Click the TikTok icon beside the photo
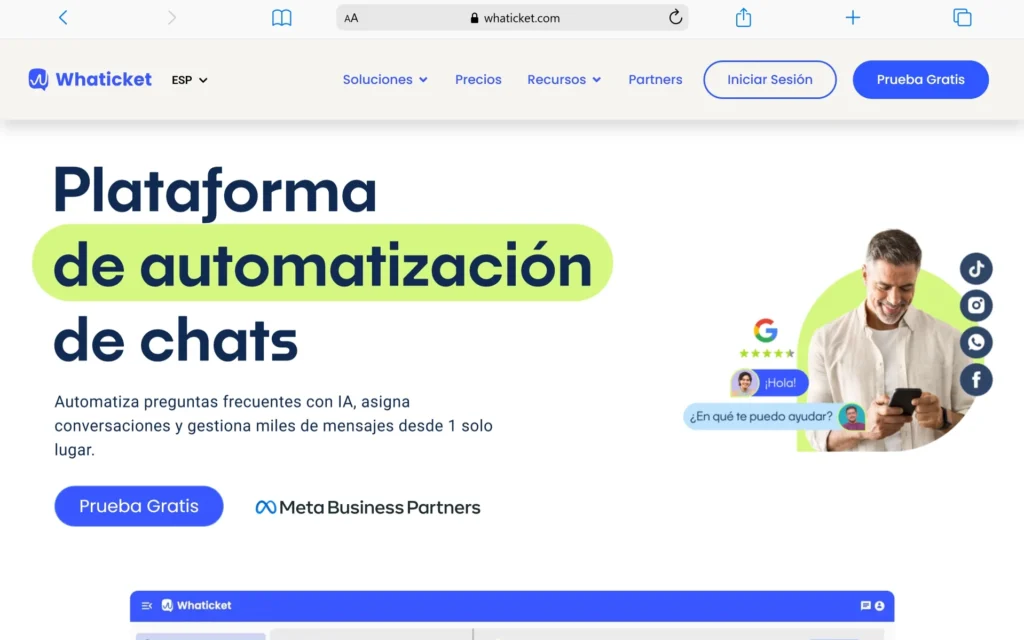The width and height of the screenshot is (1024, 640). tap(976, 268)
